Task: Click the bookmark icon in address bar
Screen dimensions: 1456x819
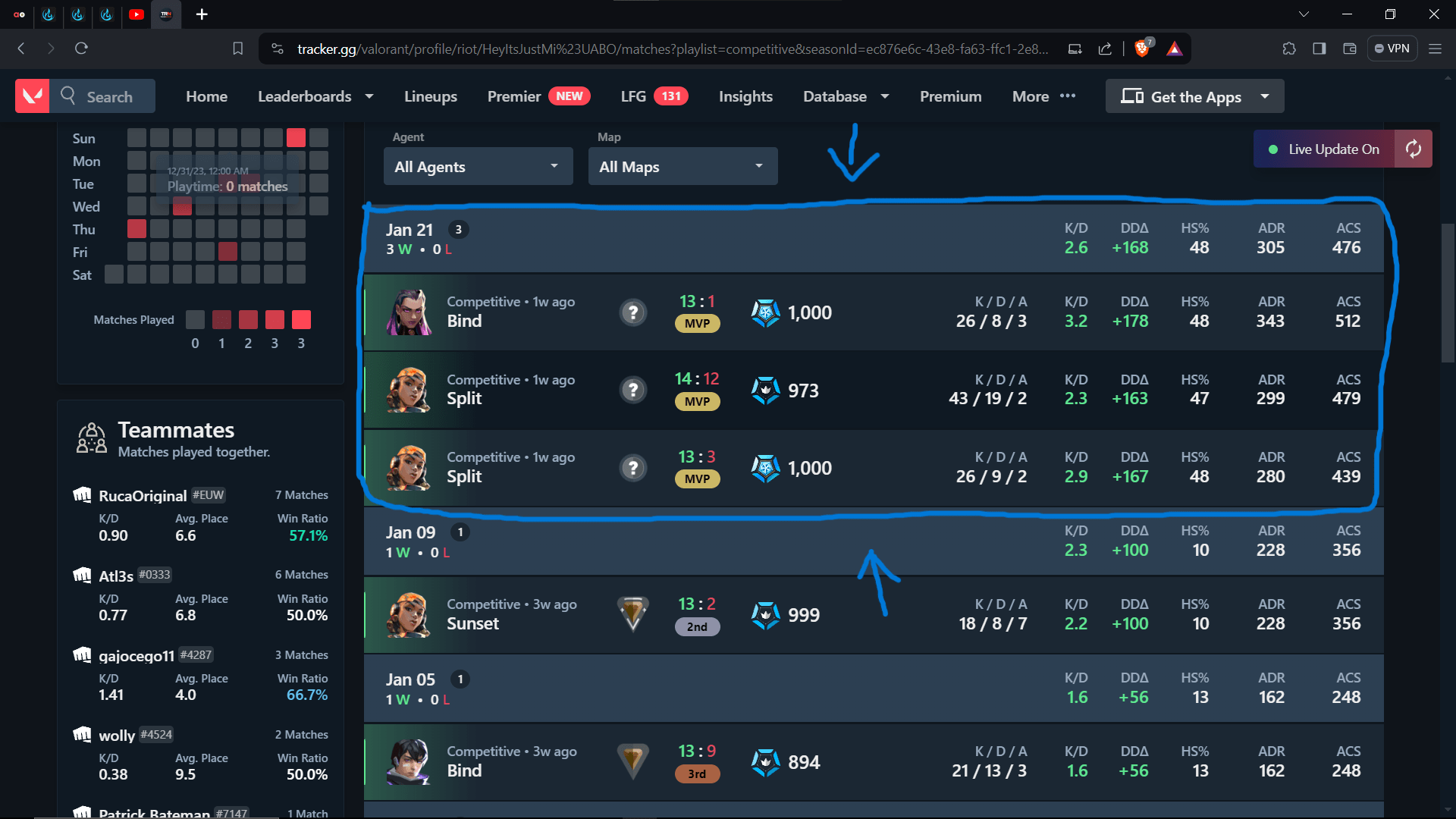Action: point(237,49)
